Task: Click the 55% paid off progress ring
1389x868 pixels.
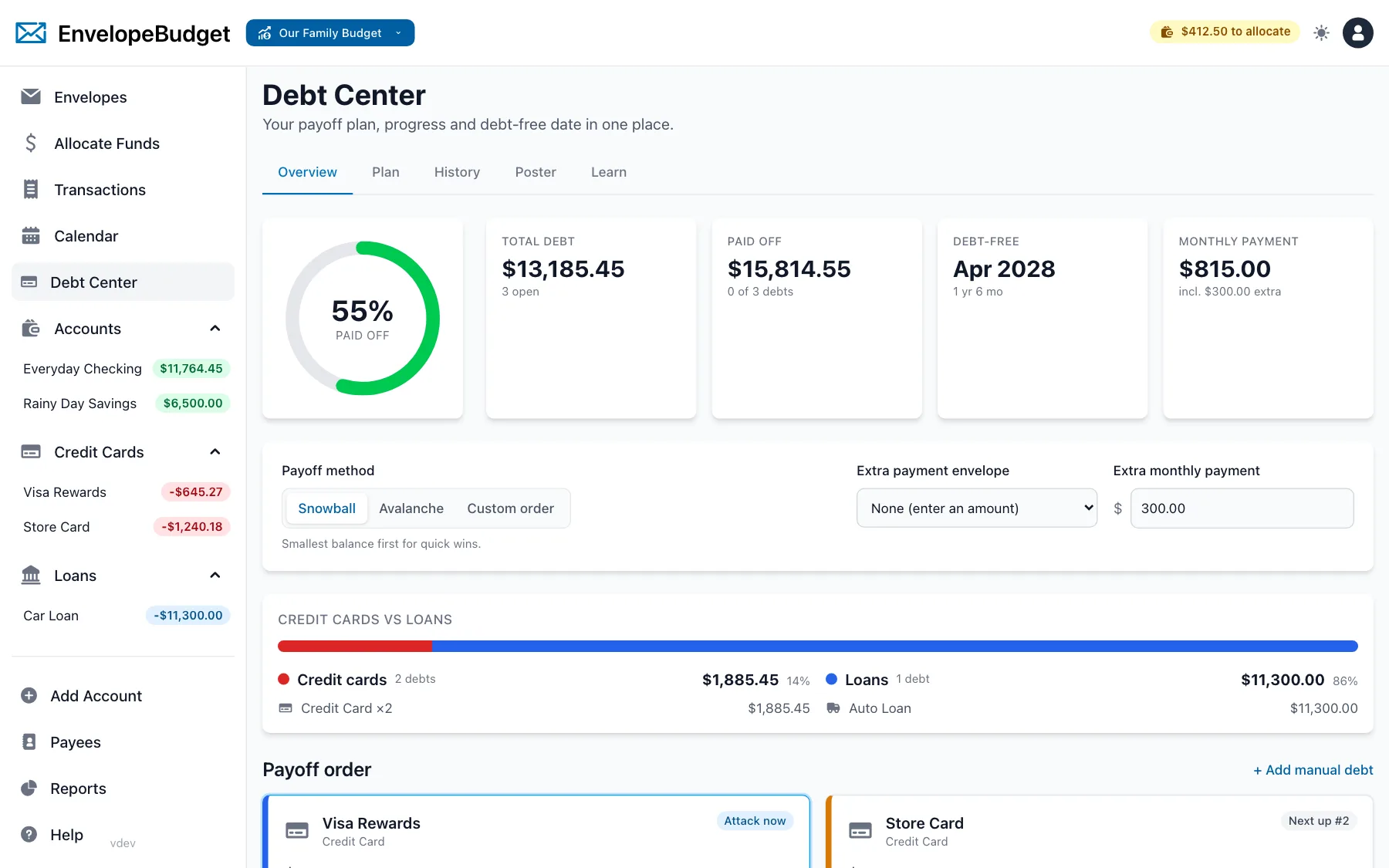Action: tap(363, 318)
